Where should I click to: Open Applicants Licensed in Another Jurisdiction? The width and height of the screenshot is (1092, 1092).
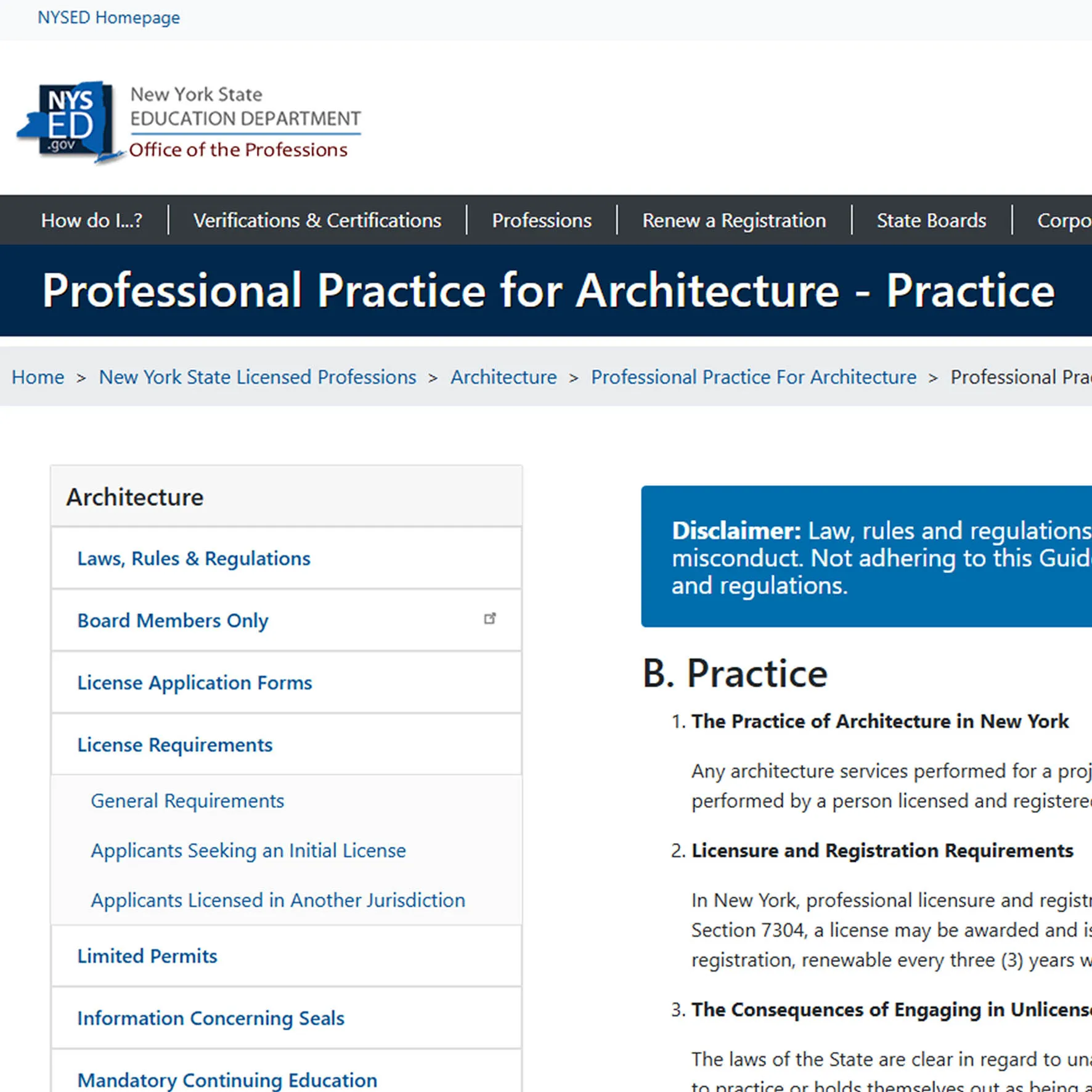[278, 900]
